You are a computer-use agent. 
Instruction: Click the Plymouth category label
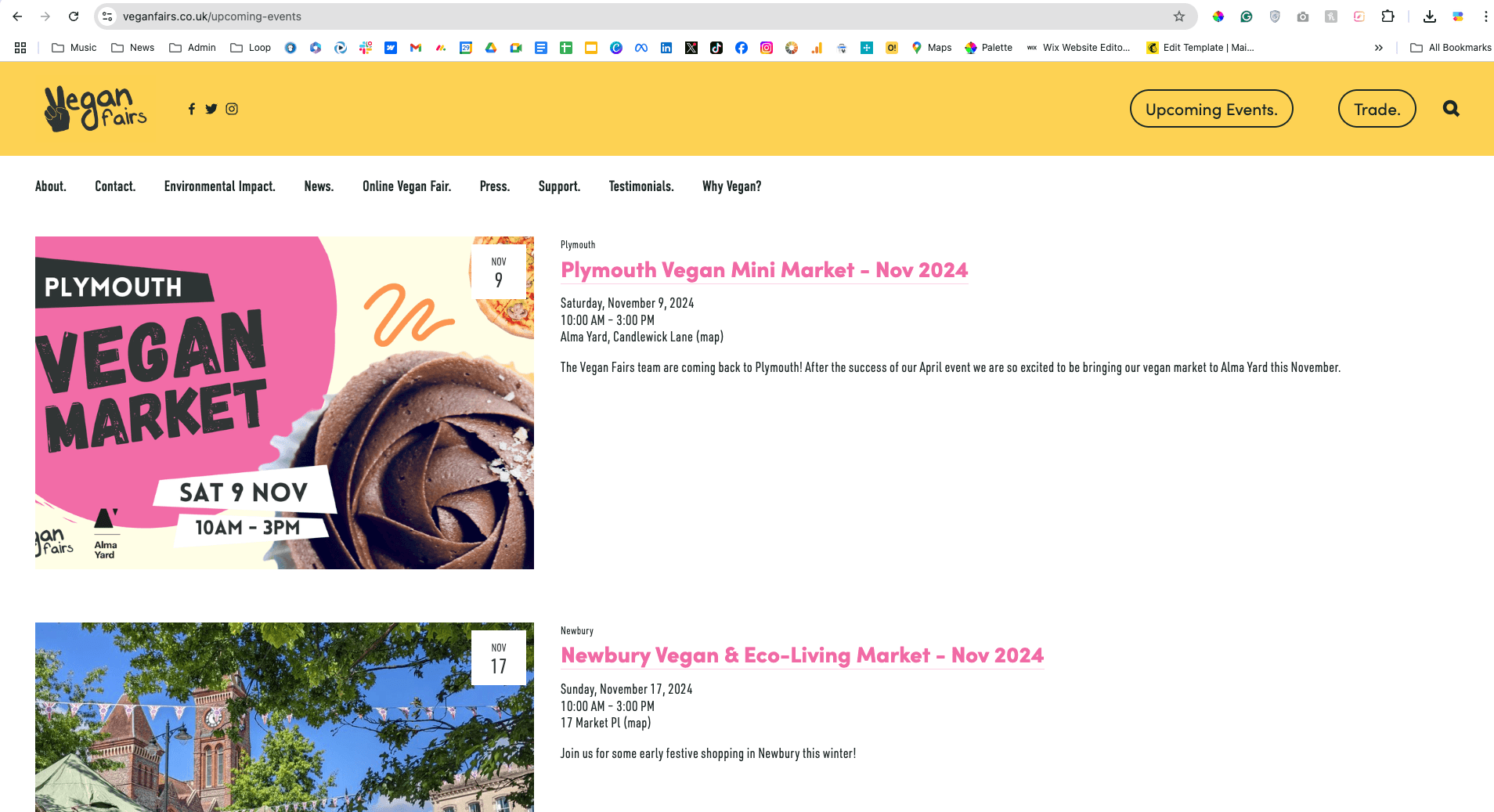578,245
